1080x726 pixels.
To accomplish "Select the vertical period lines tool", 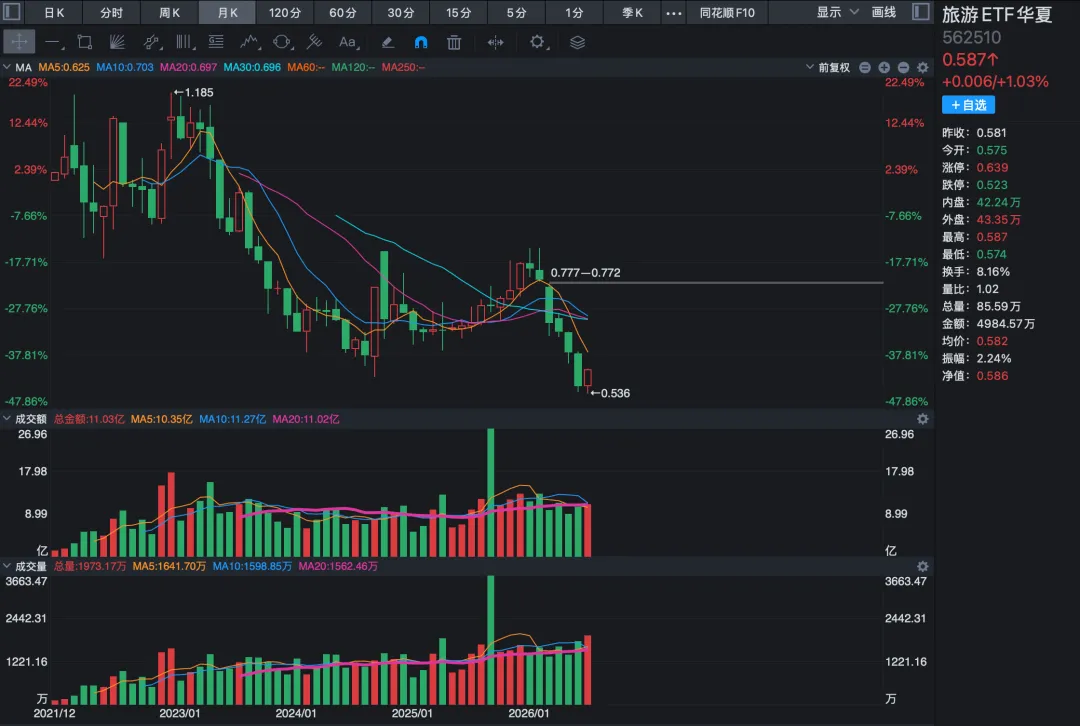I will coord(183,42).
